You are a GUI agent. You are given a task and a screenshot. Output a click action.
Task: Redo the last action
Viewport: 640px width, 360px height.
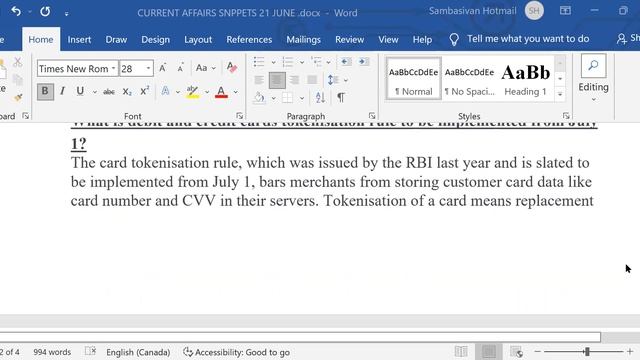[x=45, y=11]
